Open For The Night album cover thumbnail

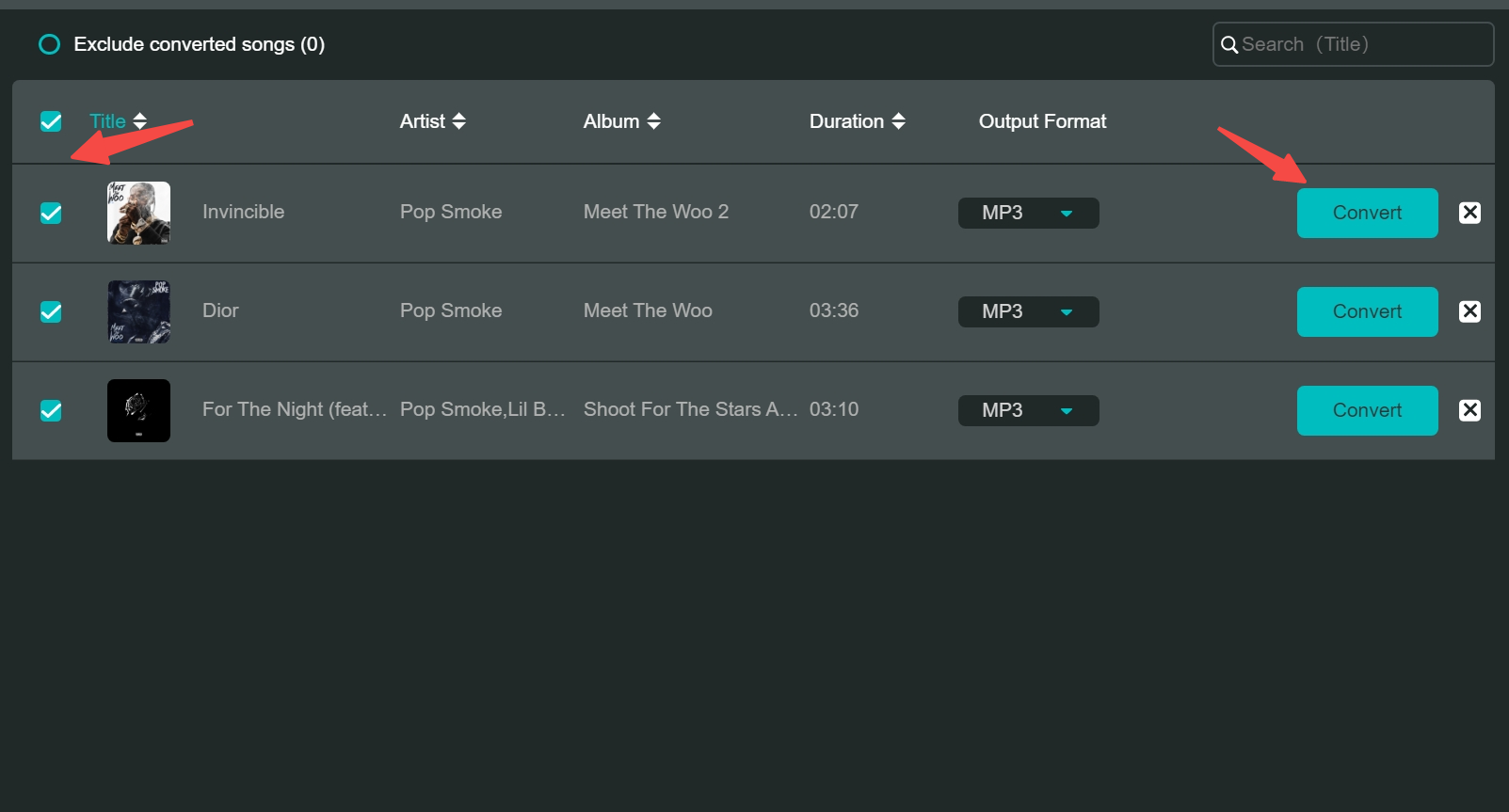click(x=138, y=410)
